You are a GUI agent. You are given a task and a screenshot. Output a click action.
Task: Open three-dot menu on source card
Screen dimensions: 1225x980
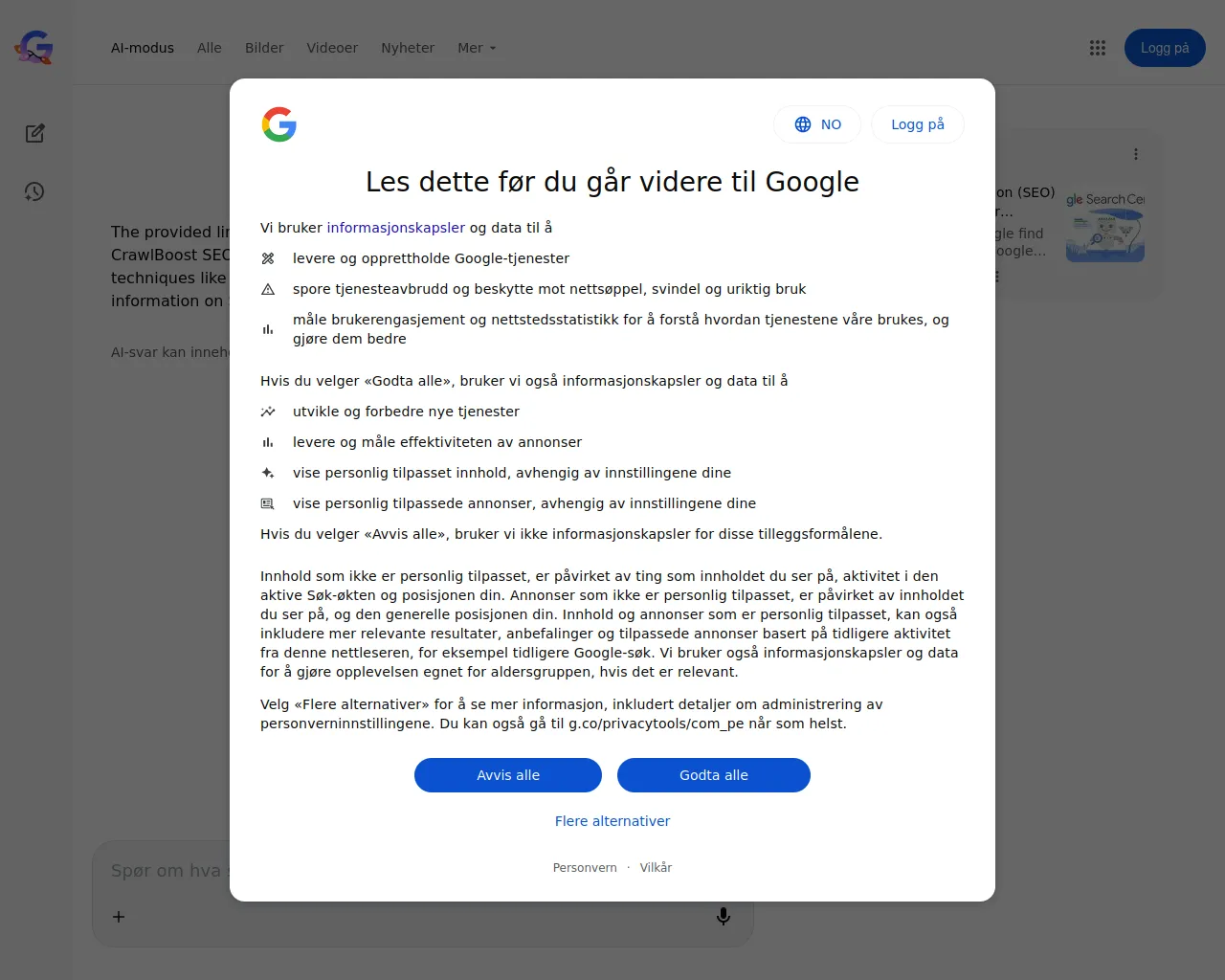1136,154
